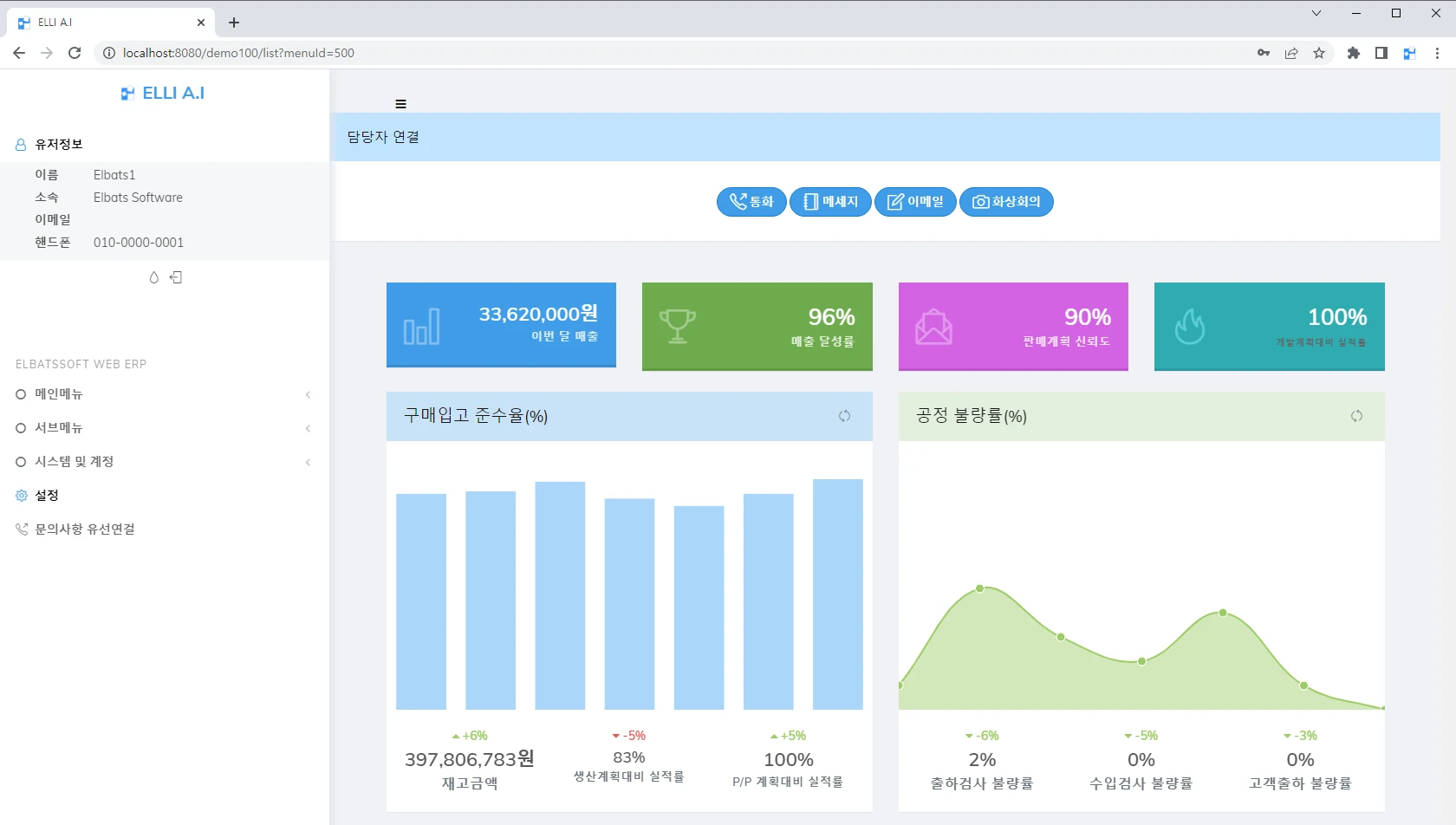Click the water drop icon in the sidebar

coord(153,277)
